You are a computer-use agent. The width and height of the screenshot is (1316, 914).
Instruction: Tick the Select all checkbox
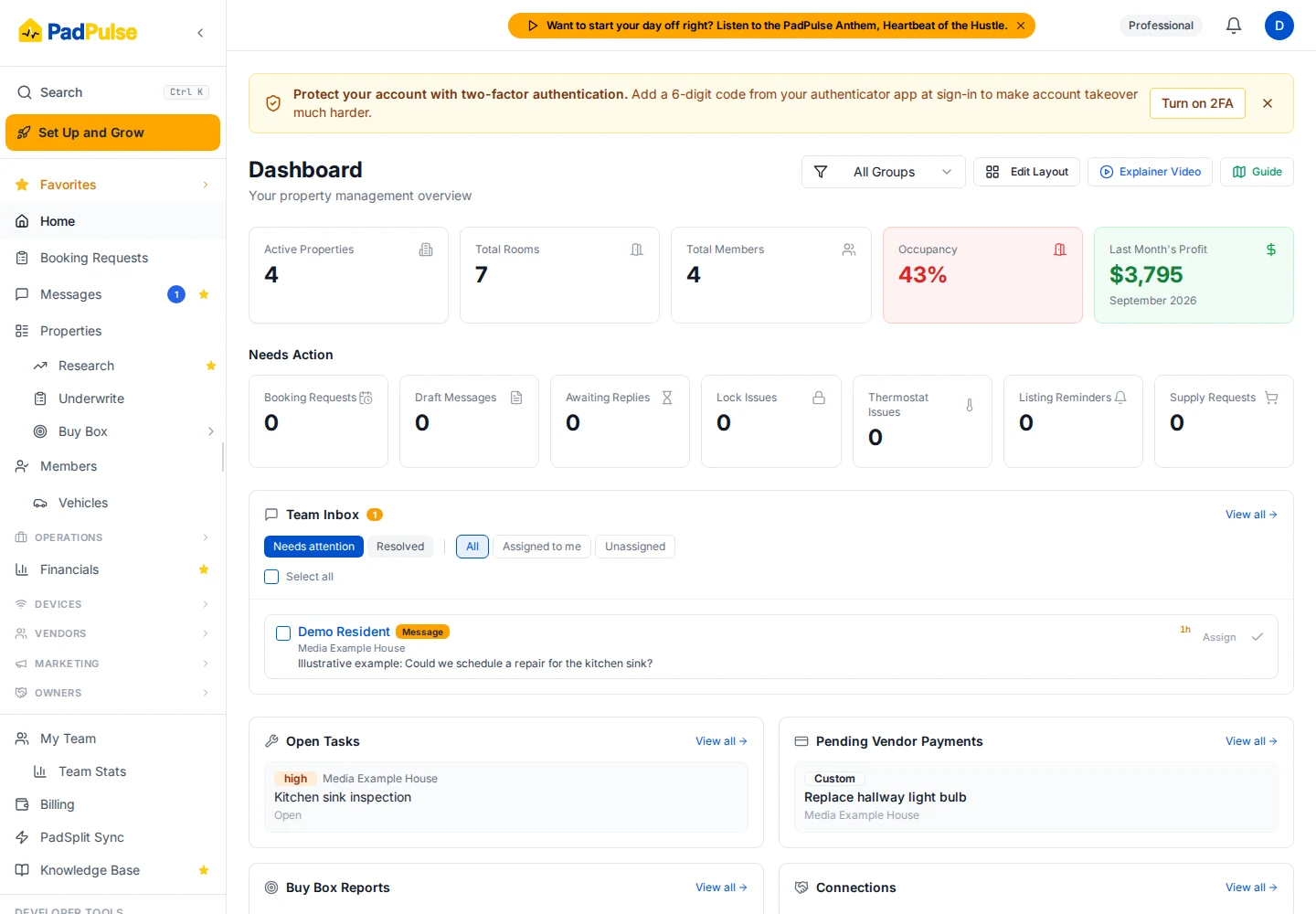[271, 577]
